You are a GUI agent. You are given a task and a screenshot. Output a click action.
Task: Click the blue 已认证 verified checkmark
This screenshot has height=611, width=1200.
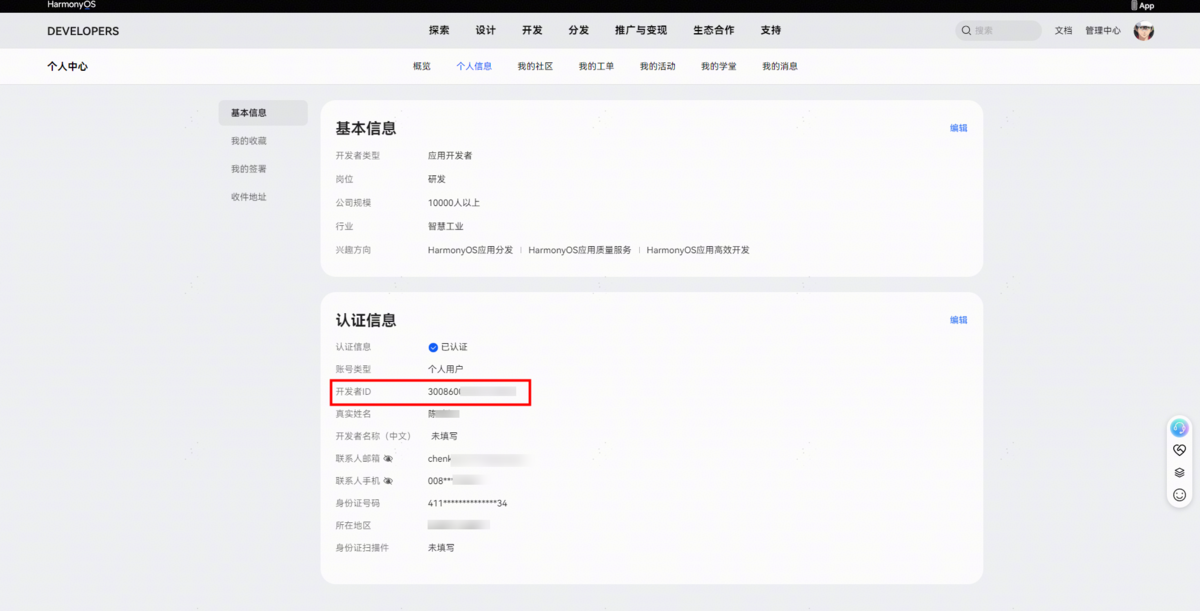click(x=433, y=347)
